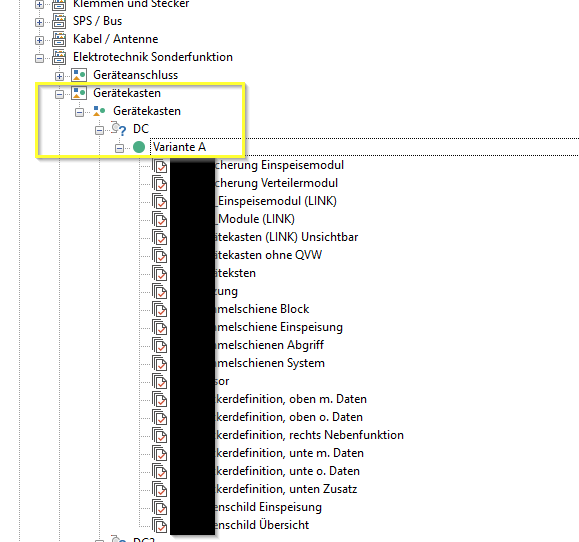579x542 pixels.
Task: Click page icon beside Sammelschiene Block entry
Action: (160, 309)
